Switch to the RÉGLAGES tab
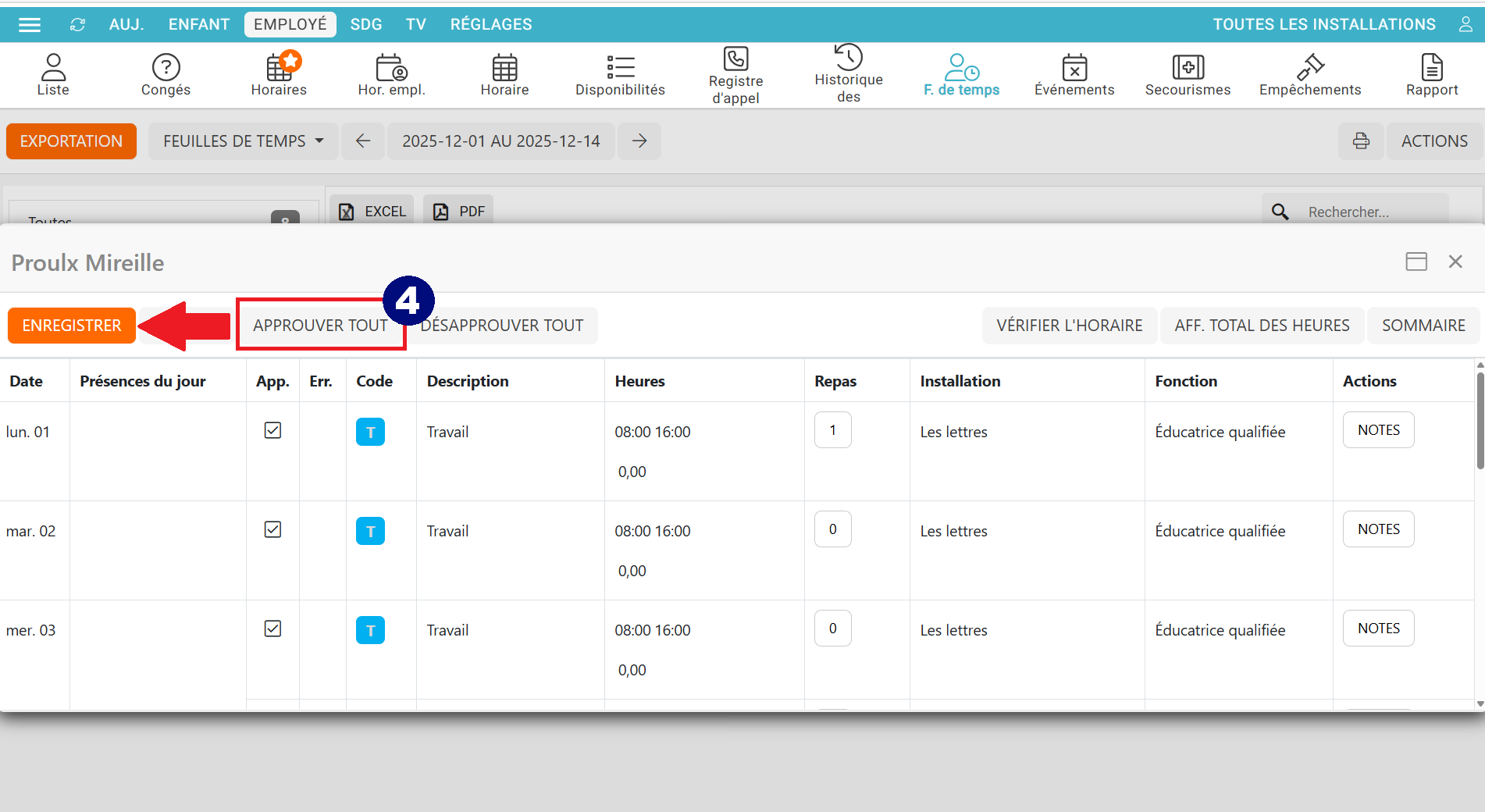1485x812 pixels. [491, 25]
